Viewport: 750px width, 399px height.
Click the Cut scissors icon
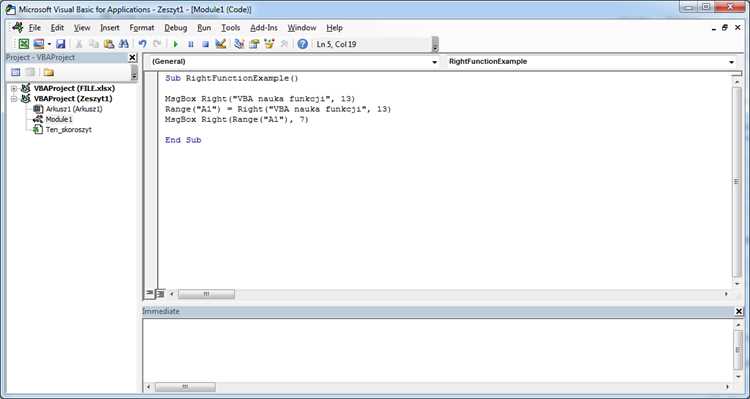coord(79,44)
